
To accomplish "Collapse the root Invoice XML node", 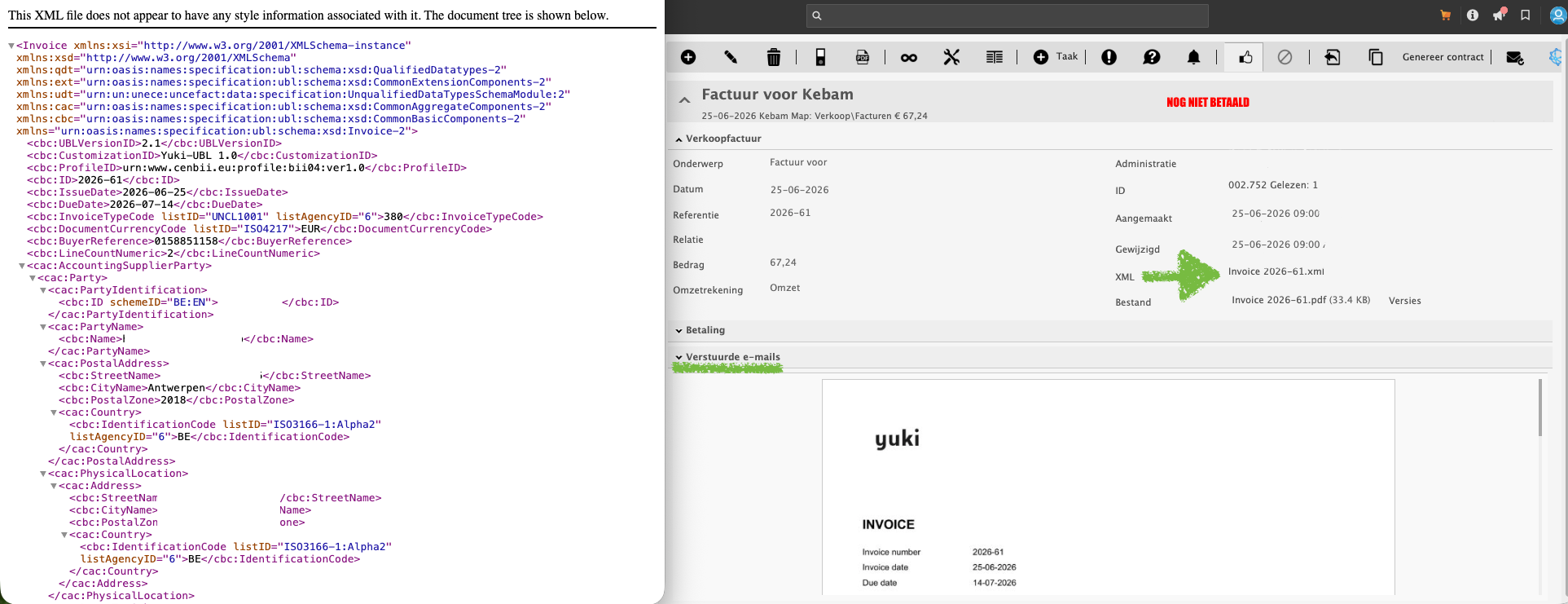I will [11, 46].
